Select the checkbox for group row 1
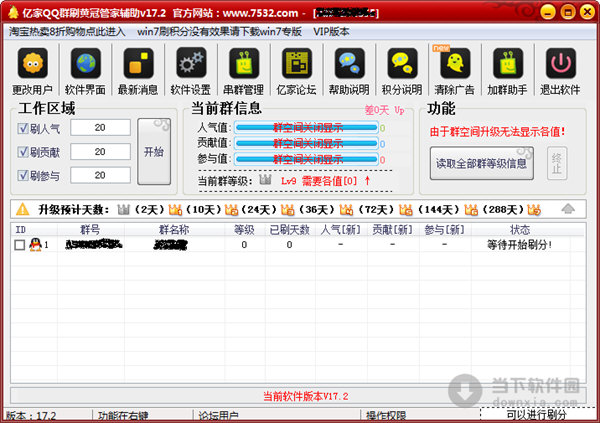 coord(20,245)
